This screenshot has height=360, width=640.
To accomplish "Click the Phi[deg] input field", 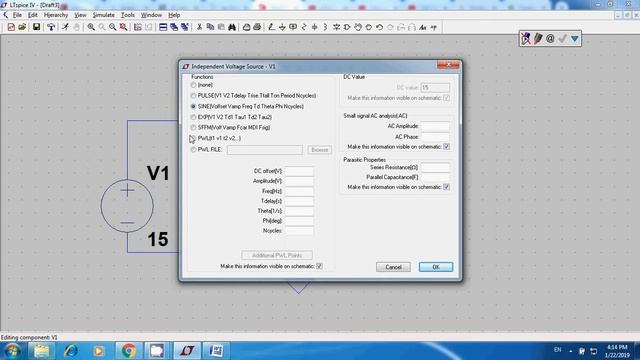I will [299, 221].
